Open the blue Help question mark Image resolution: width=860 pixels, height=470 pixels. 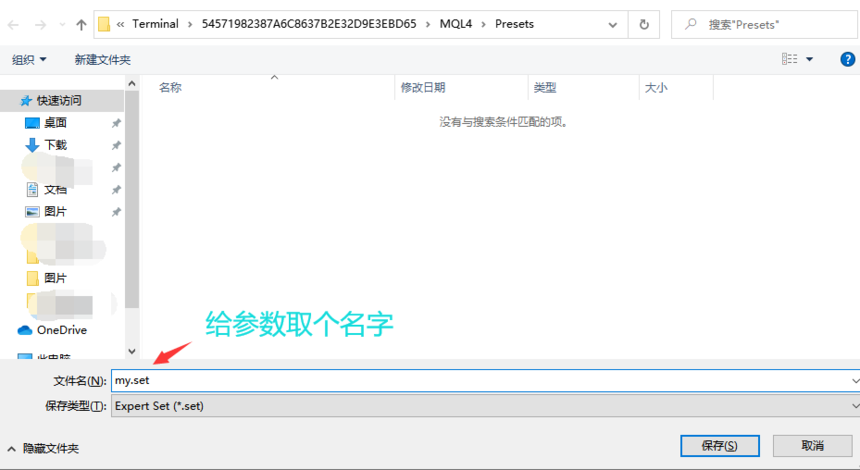click(x=847, y=60)
